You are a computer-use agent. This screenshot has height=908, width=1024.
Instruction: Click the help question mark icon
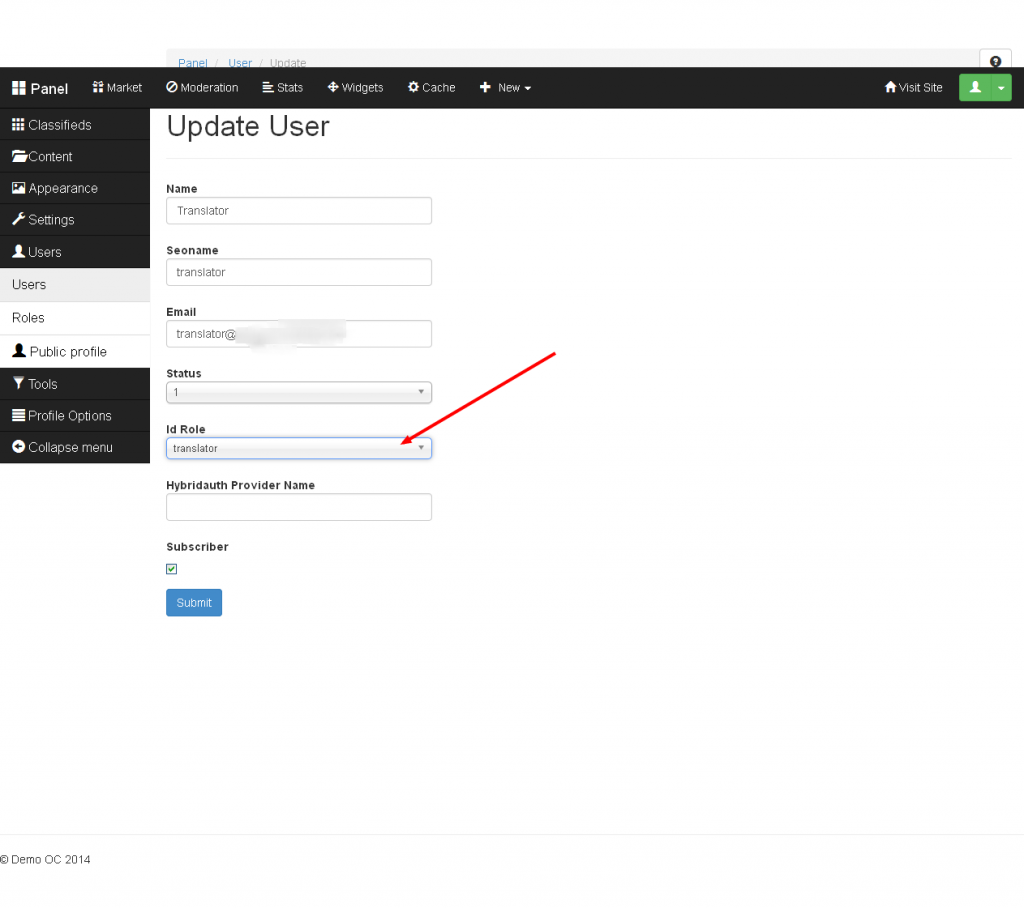point(995,62)
